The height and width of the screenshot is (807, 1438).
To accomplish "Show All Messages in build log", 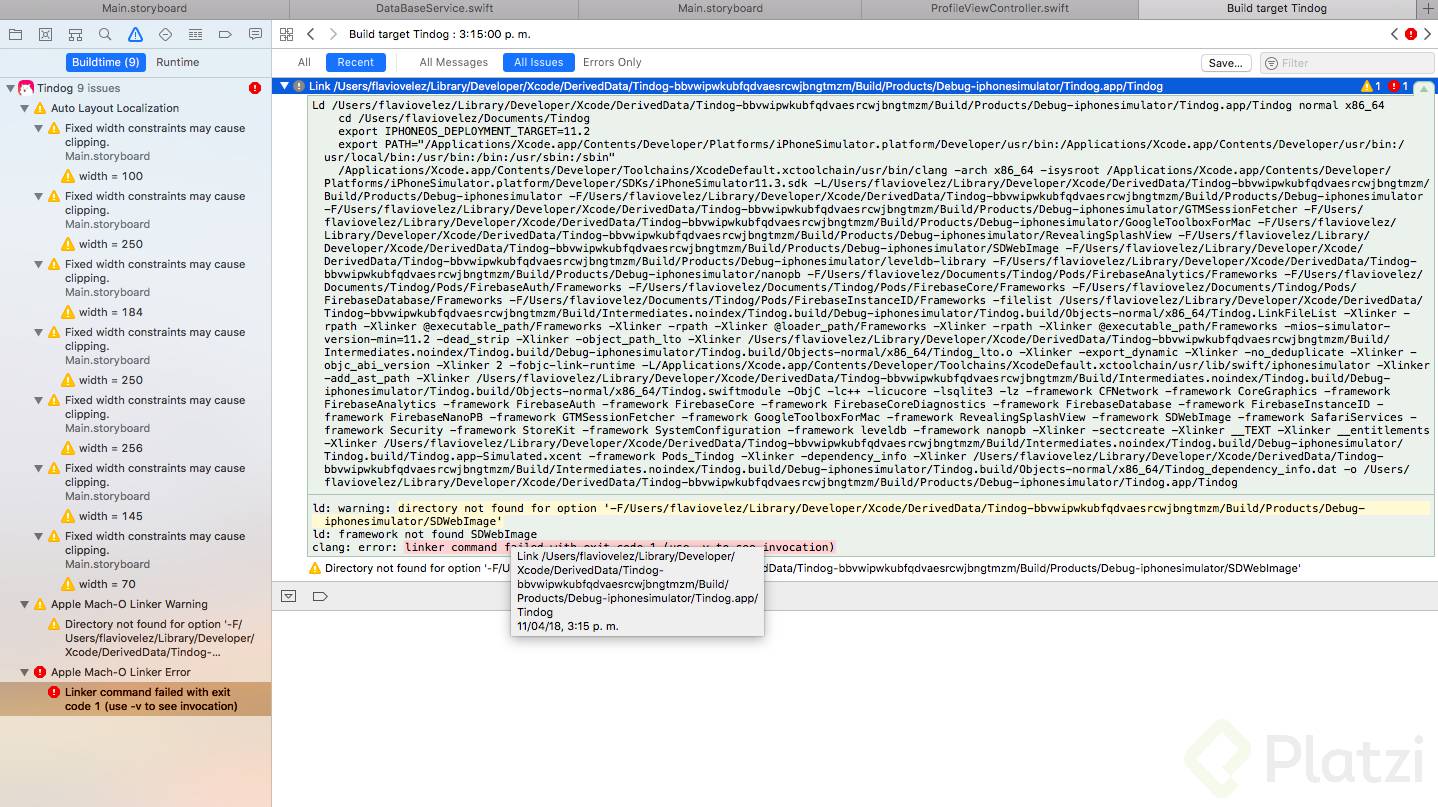I will point(454,62).
